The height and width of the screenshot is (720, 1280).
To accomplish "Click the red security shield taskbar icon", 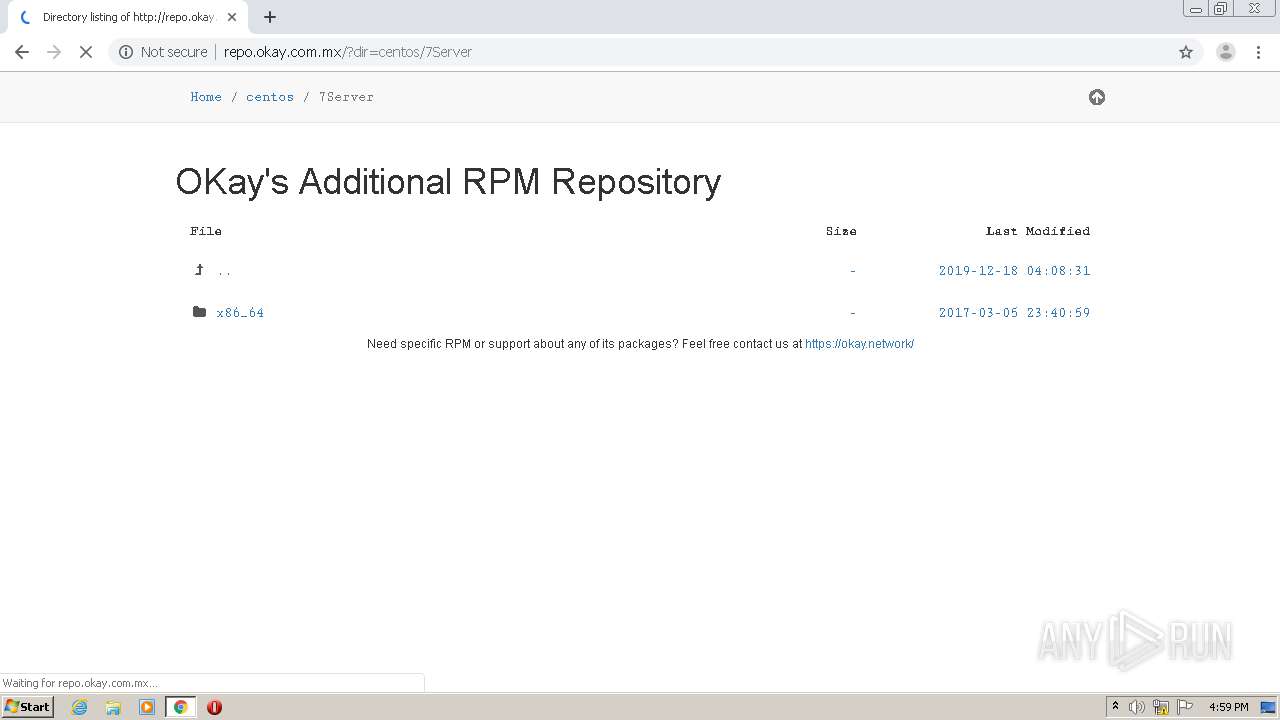I will 214,707.
